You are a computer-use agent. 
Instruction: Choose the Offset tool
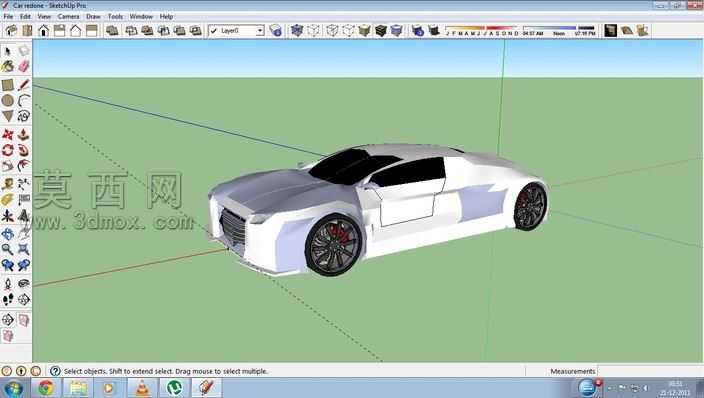pyautogui.click(x=24, y=166)
